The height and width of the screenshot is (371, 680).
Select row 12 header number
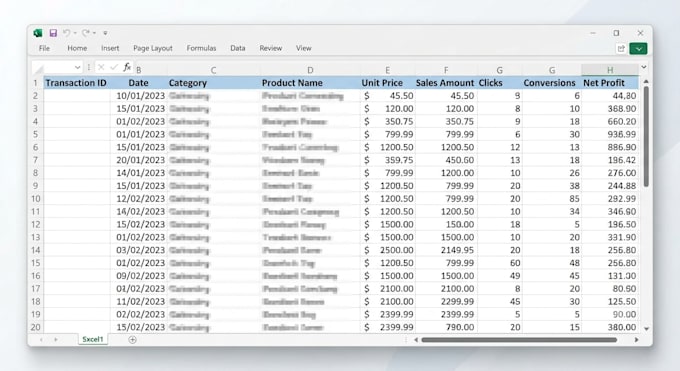pyautogui.click(x=36, y=224)
